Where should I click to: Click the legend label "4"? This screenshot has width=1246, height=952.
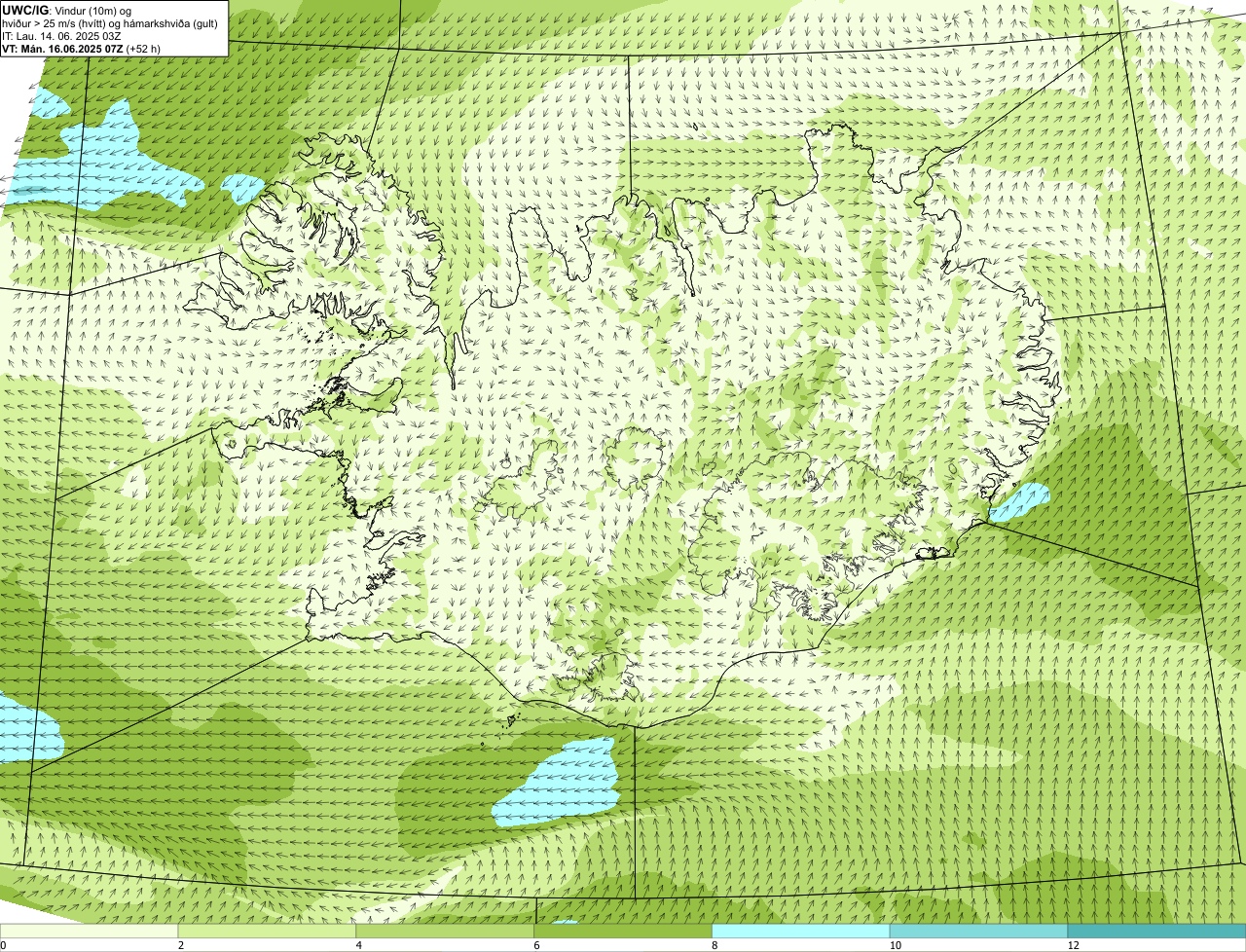(x=359, y=945)
